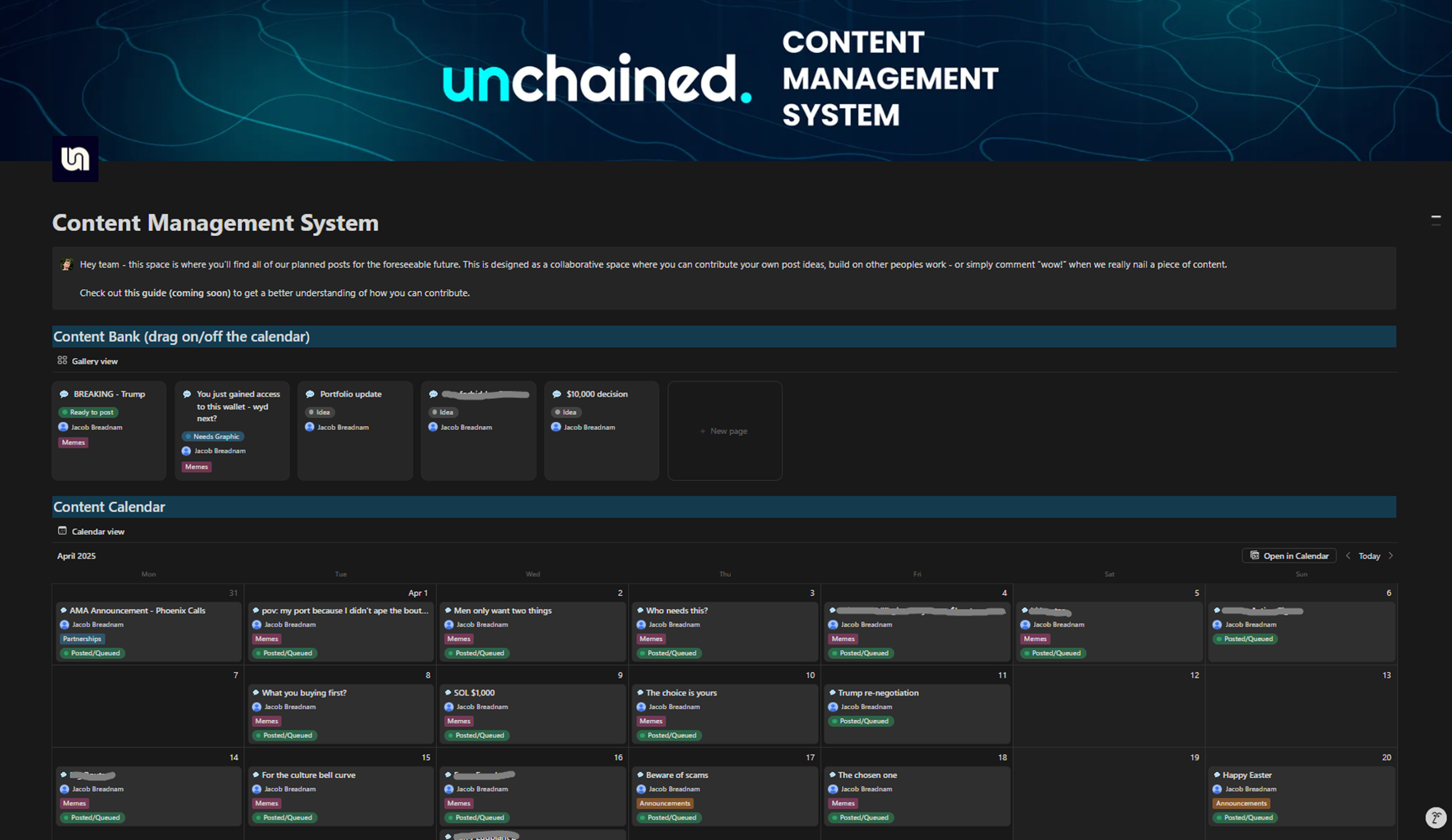This screenshot has height=840, width=1452.
Task: Click the collapse dash icon beside page title
Action: pyautogui.click(x=1435, y=219)
